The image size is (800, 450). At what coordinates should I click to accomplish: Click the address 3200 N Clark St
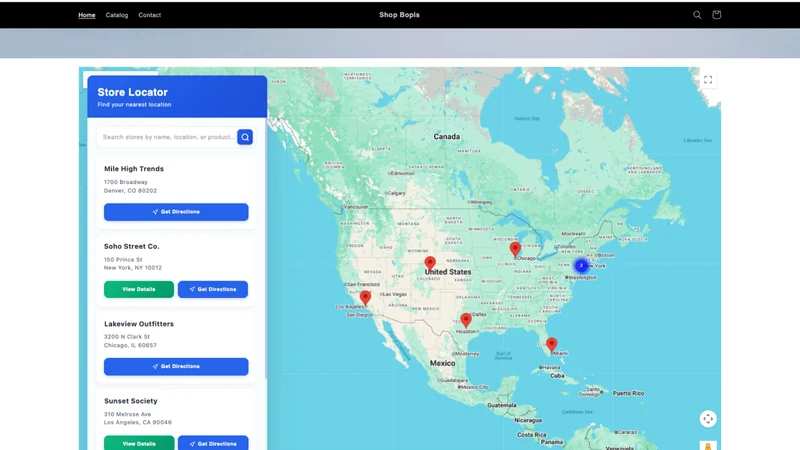[127, 337]
